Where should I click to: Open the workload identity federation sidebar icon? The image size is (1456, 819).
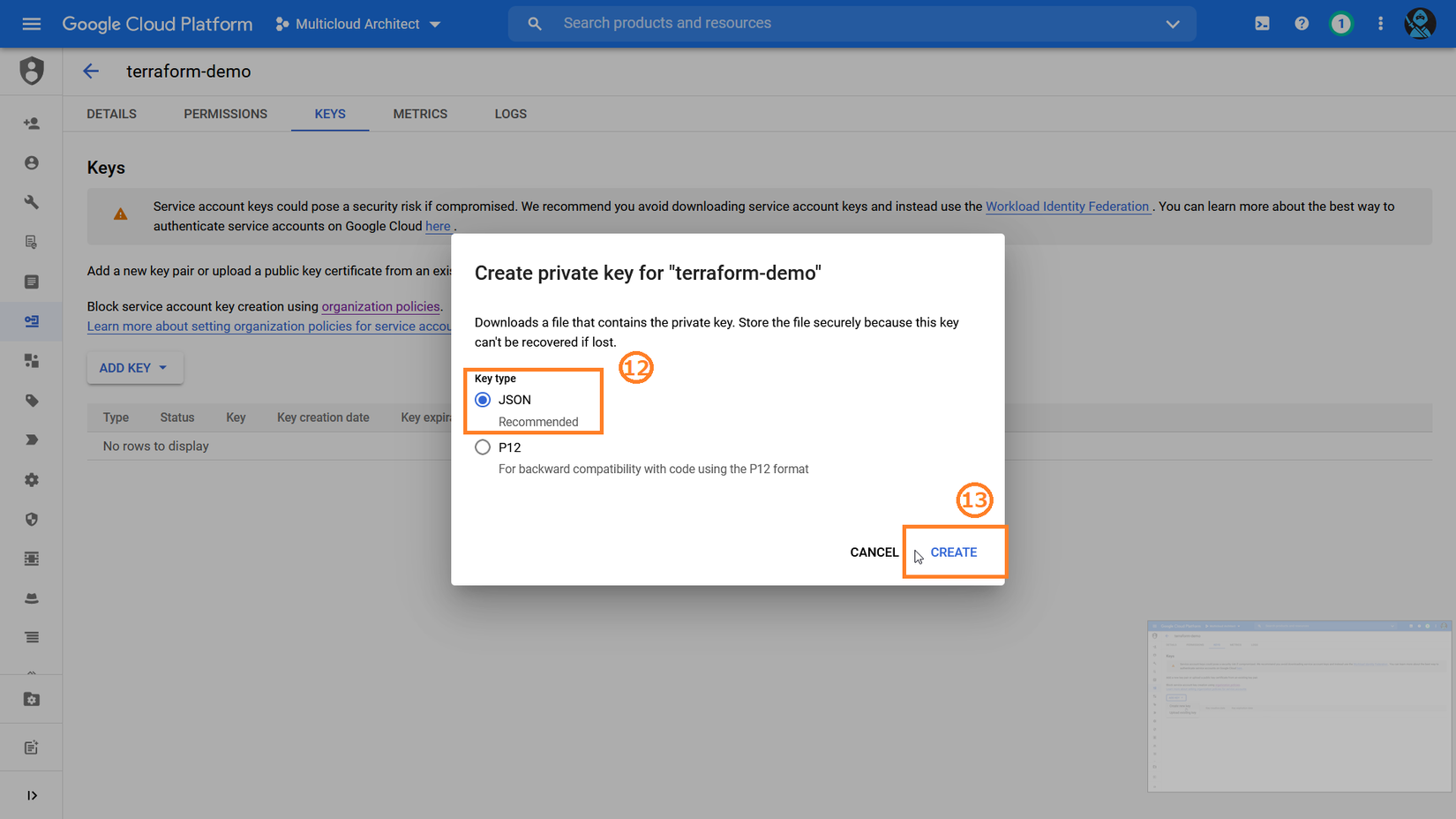[x=32, y=361]
